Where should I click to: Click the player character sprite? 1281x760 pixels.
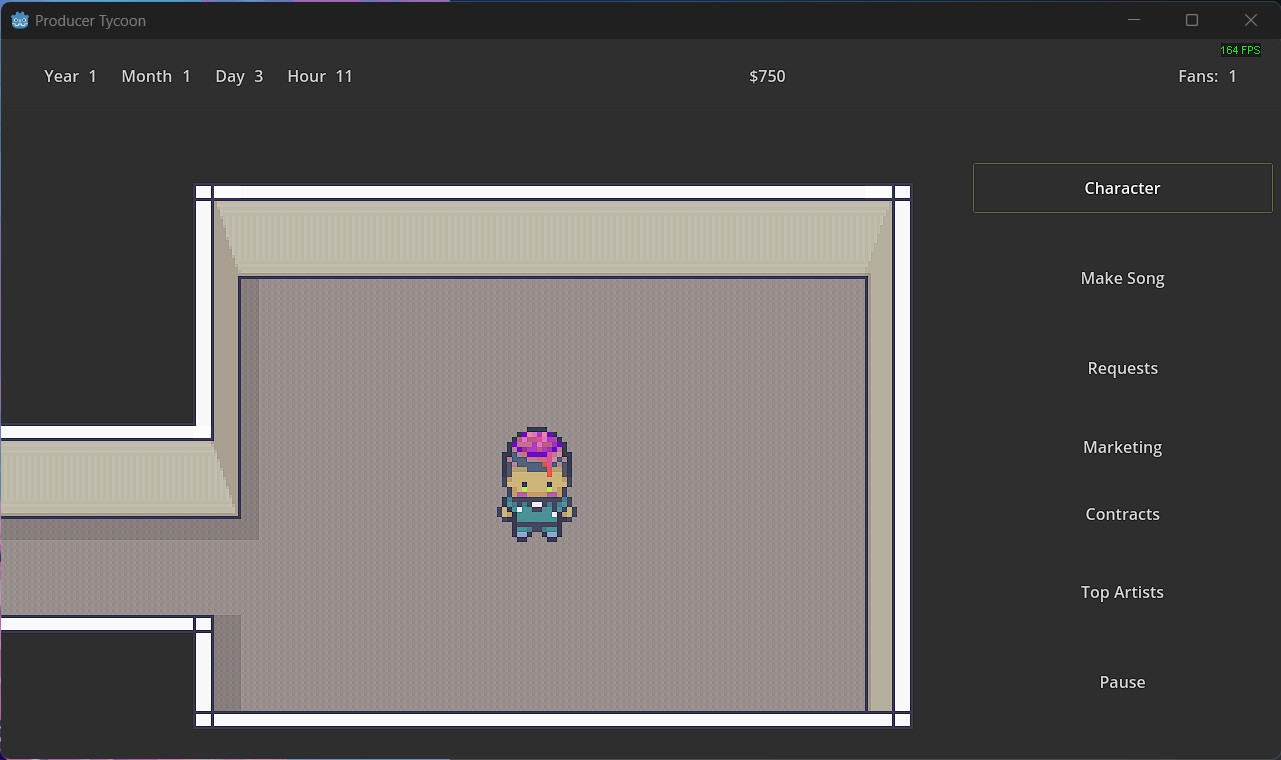(537, 484)
